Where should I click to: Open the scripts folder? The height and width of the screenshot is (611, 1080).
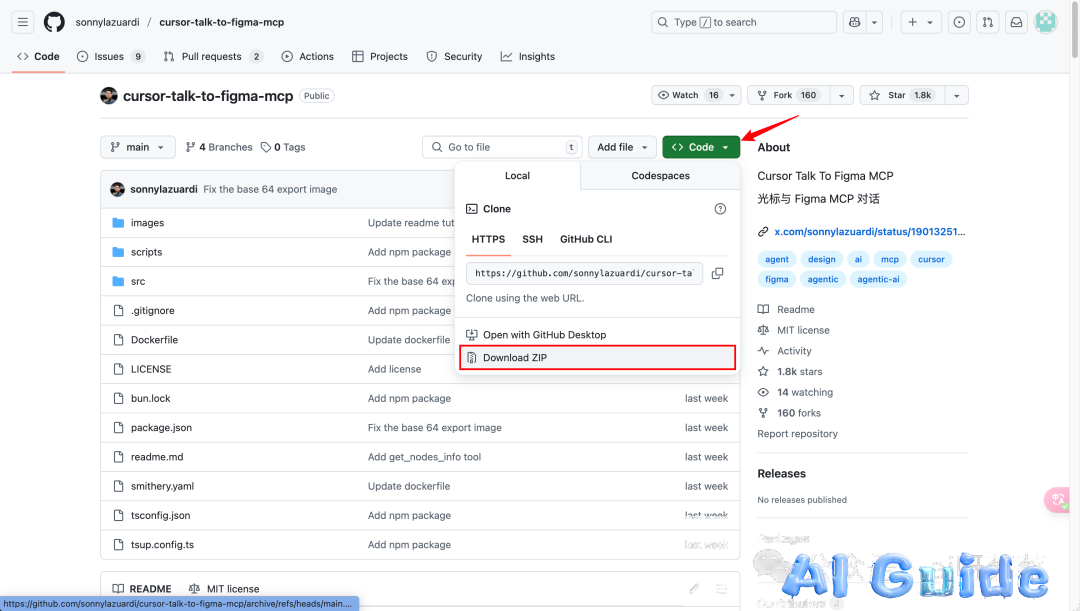pyautogui.click(x=147, y=252)
